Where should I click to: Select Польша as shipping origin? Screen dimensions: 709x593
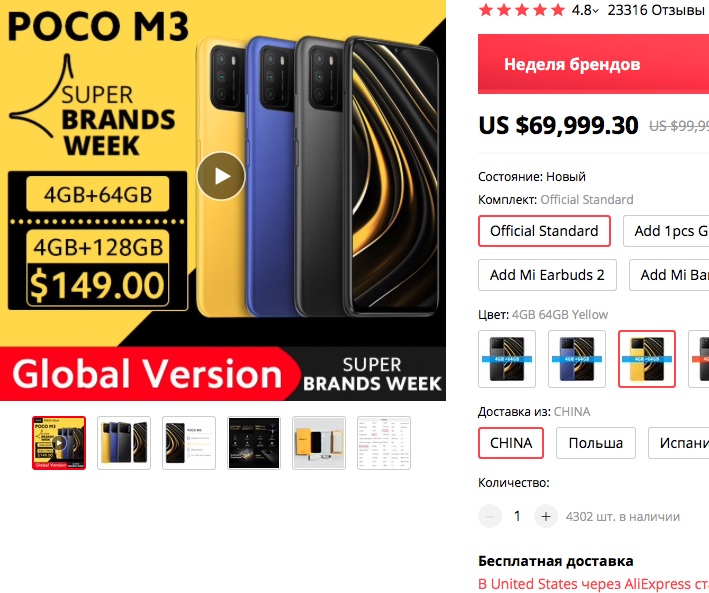pyautogui.click(x=596, y=443)
